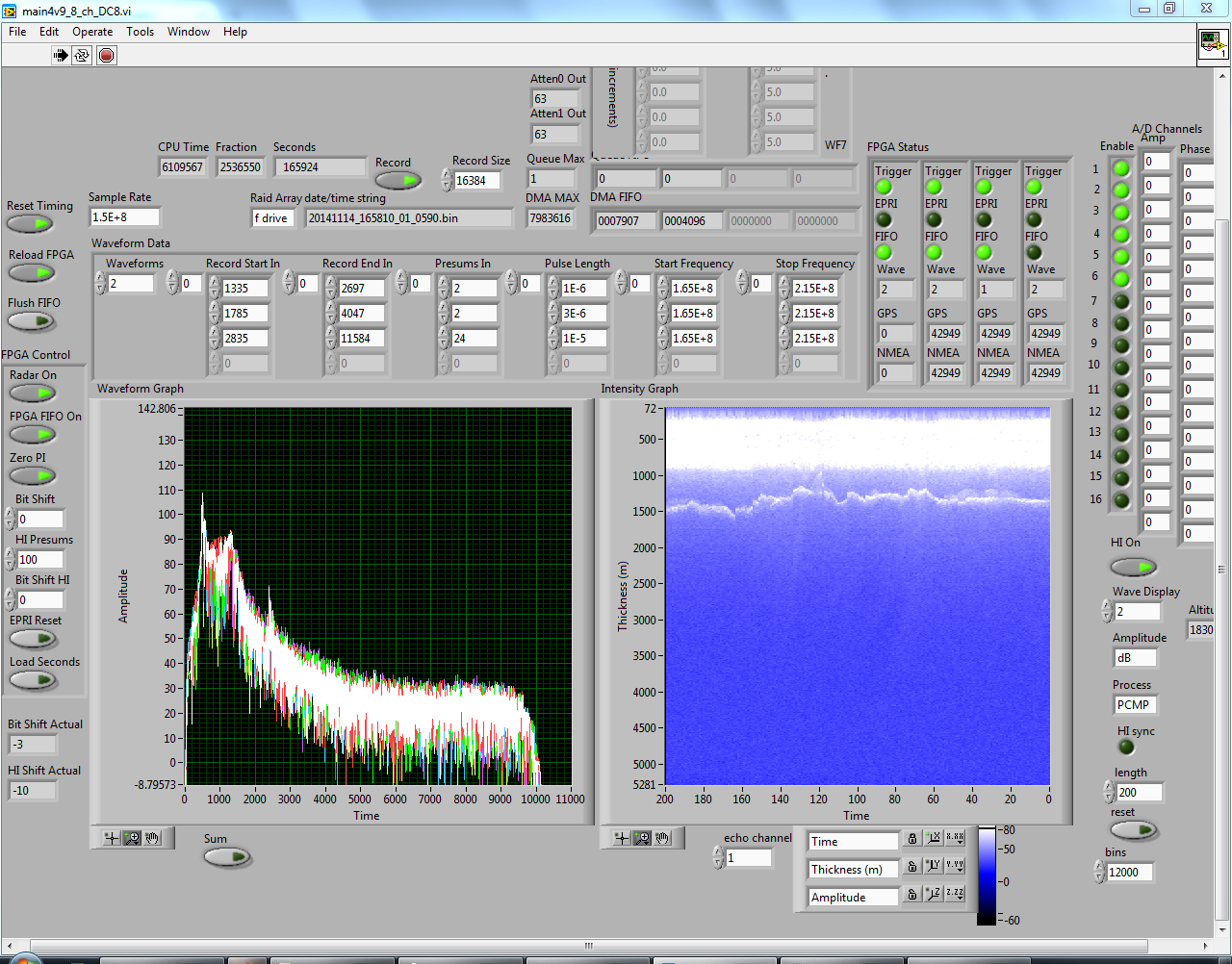Click the Time axis autoscale lock icon

(x=912, y=840)
